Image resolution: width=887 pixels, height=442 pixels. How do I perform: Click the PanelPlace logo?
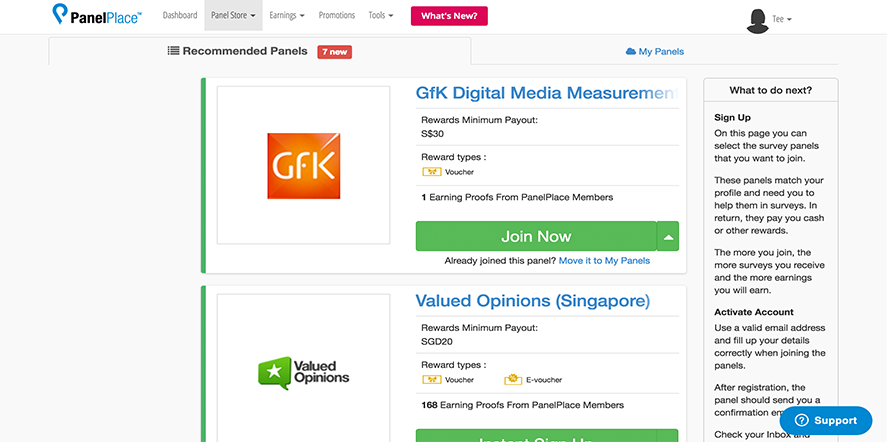(x=97, y=15)
